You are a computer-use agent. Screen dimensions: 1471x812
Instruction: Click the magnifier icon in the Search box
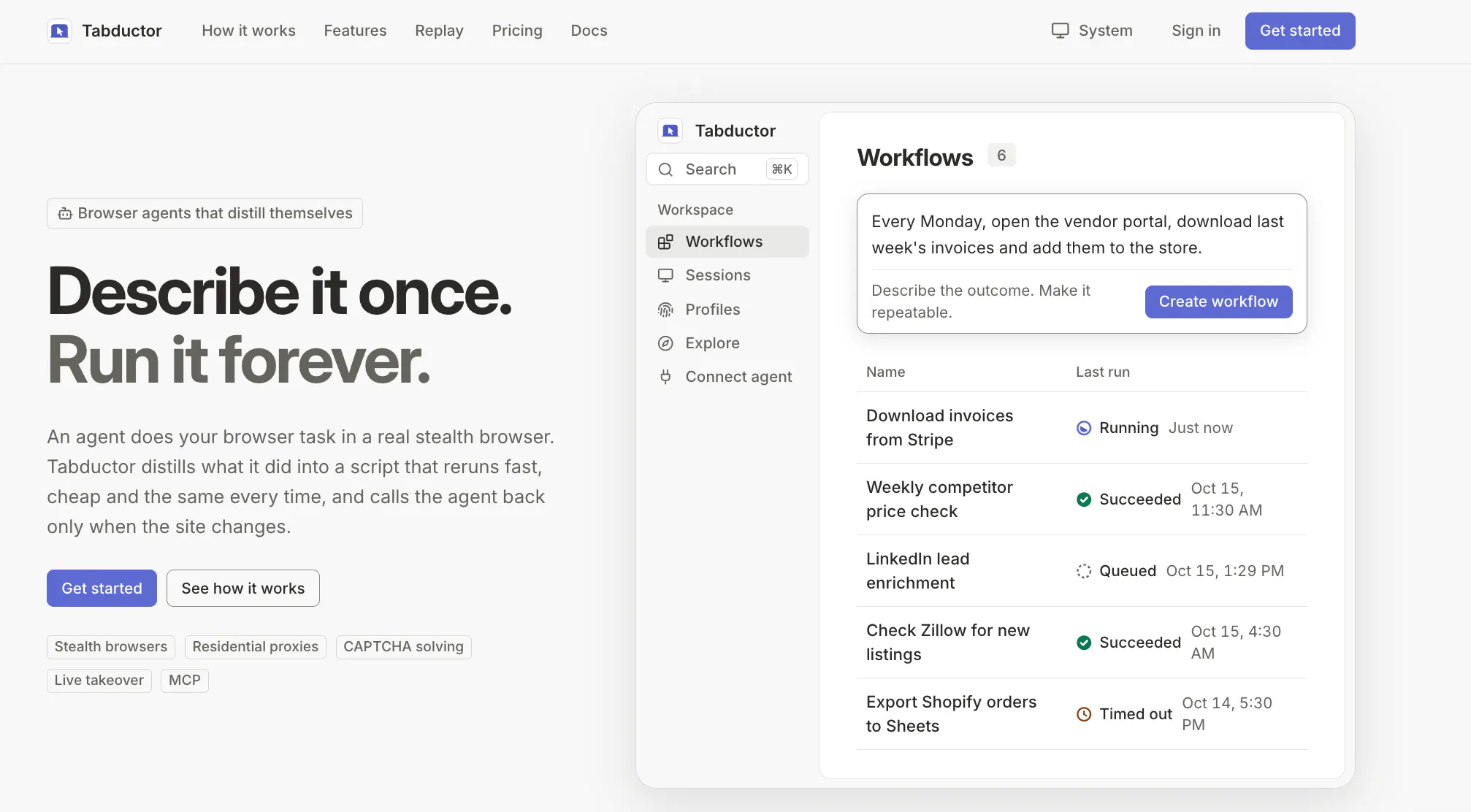tap(665, 169)
